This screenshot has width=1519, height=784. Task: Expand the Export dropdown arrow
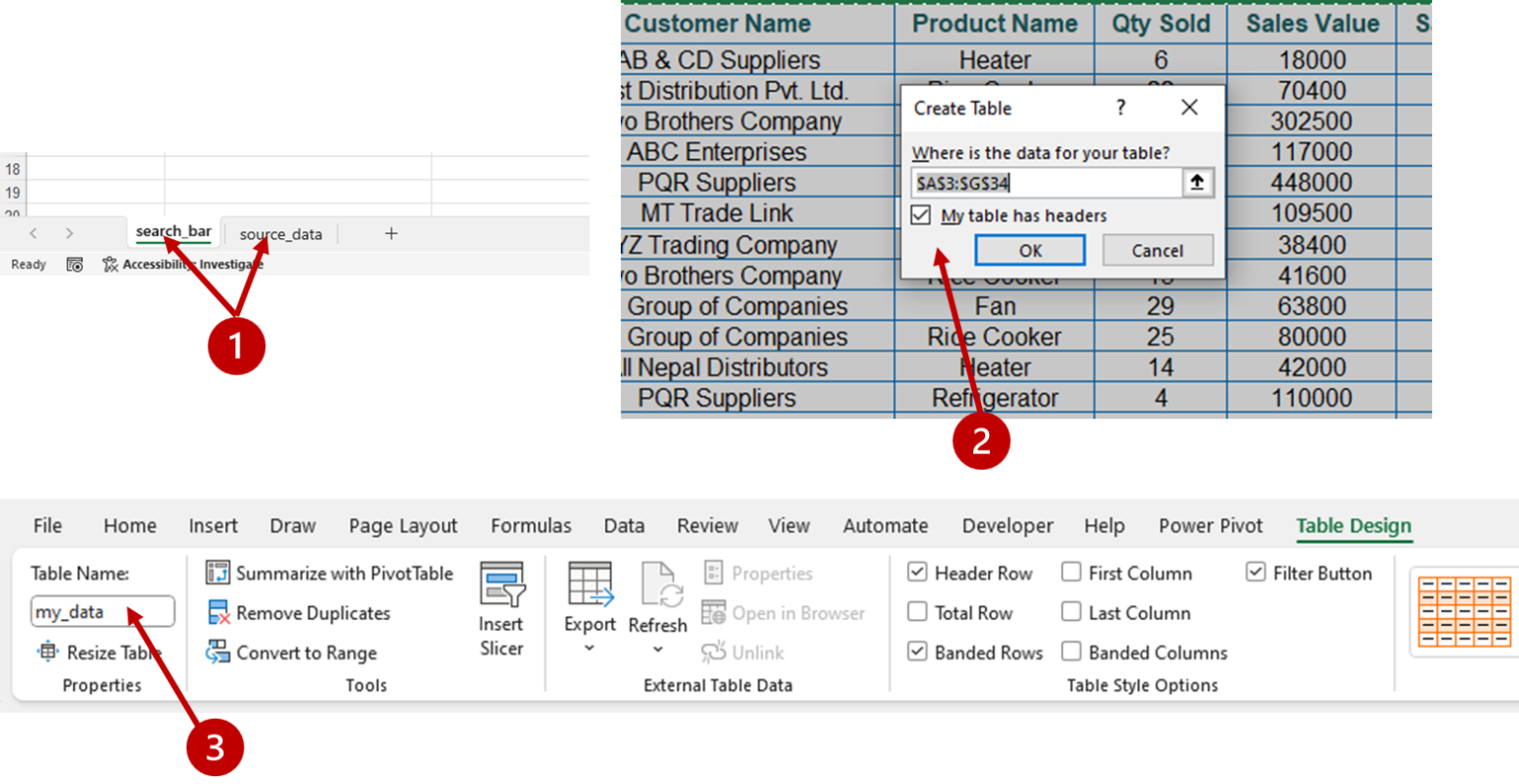click(x=588, y=648)
